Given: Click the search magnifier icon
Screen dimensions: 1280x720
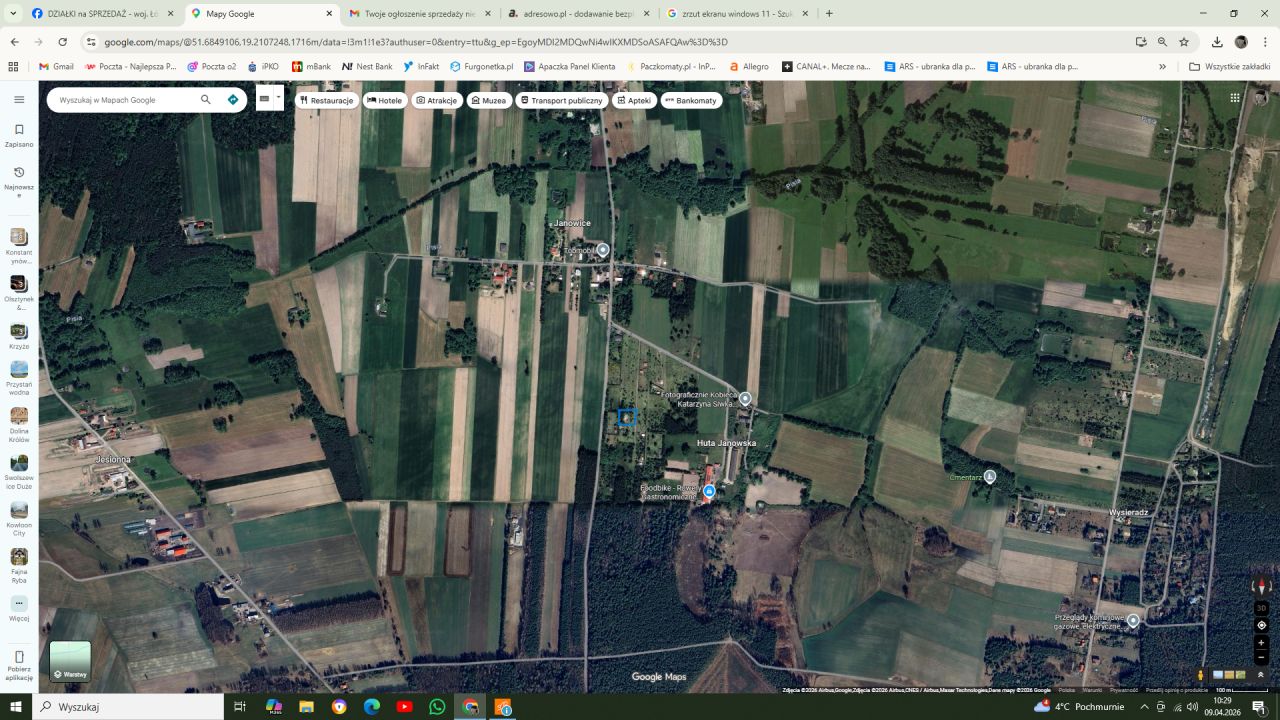Looking at the screenshot, I should pyautogui.click(x=206, y=100).
